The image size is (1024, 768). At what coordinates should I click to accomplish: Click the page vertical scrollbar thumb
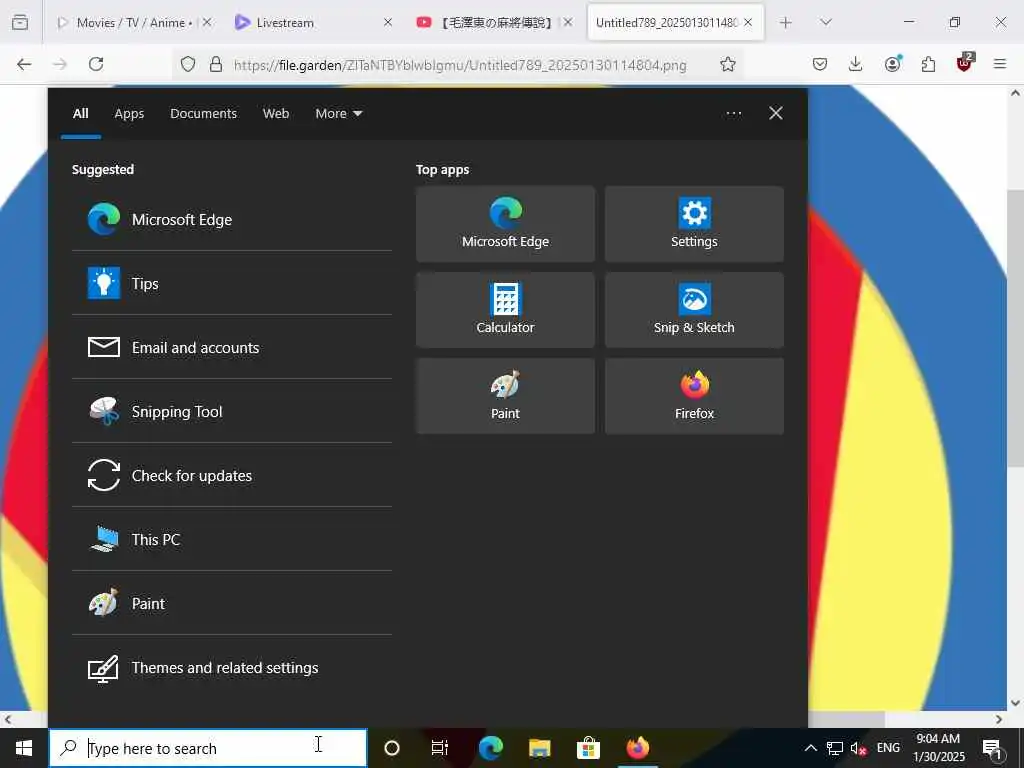tap(1015, 327)
